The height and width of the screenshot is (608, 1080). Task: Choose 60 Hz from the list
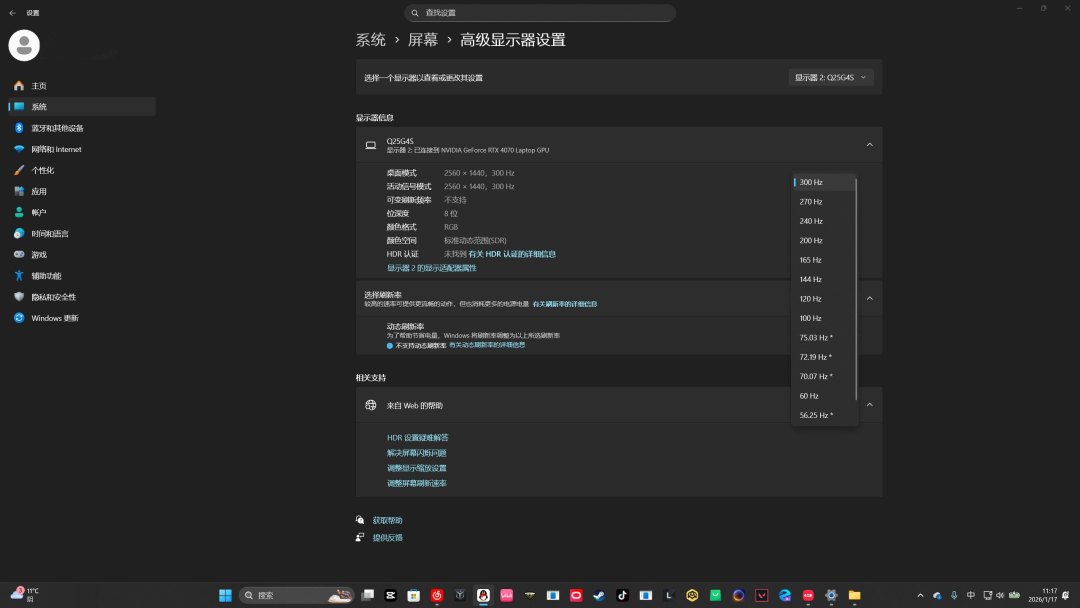(824, 396)
